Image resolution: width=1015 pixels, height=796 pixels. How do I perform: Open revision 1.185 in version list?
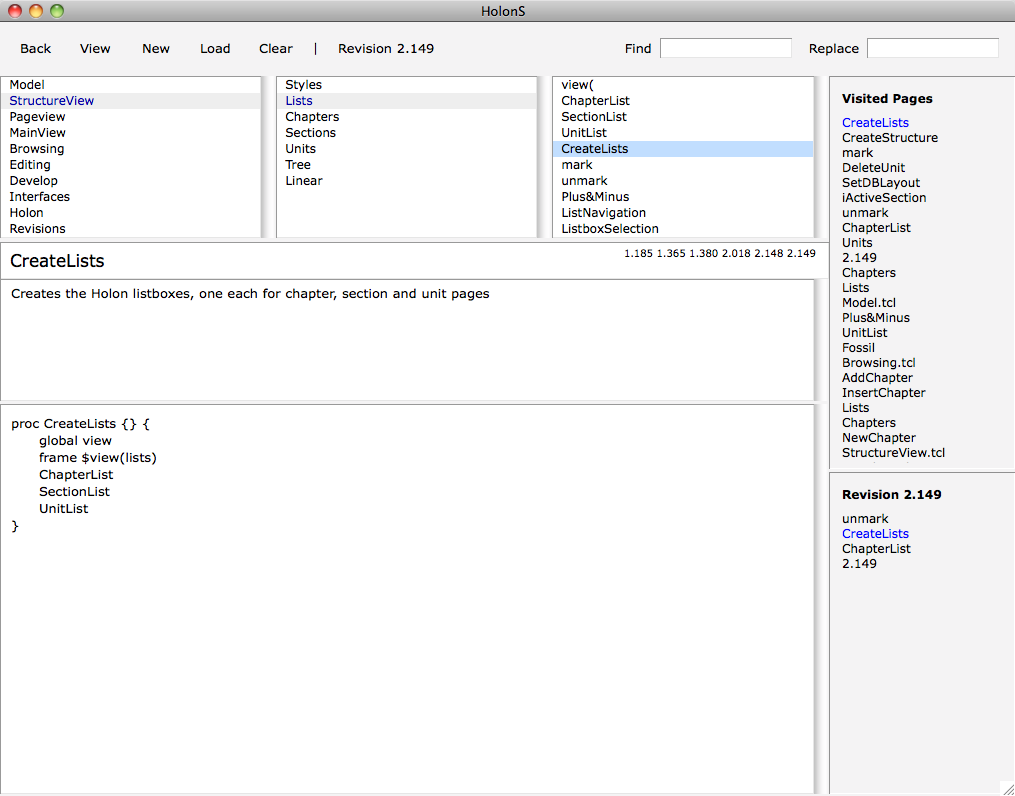click(638, 254)
